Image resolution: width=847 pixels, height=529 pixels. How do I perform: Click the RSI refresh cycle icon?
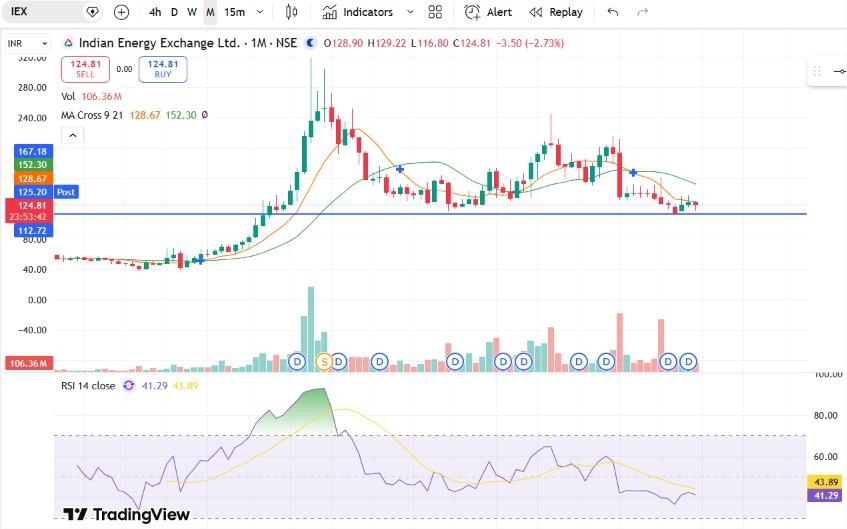click(x=129, y=386)
